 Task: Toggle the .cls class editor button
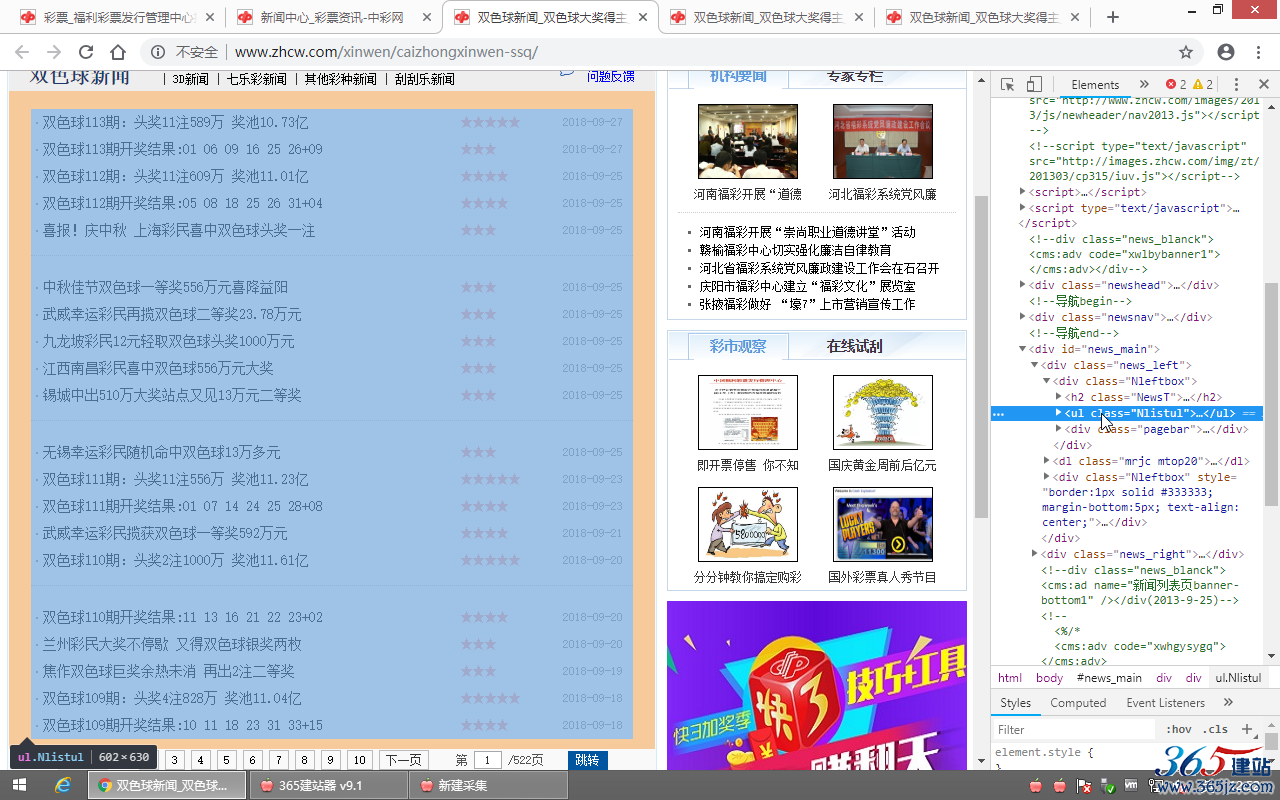tap(1216, 729)
